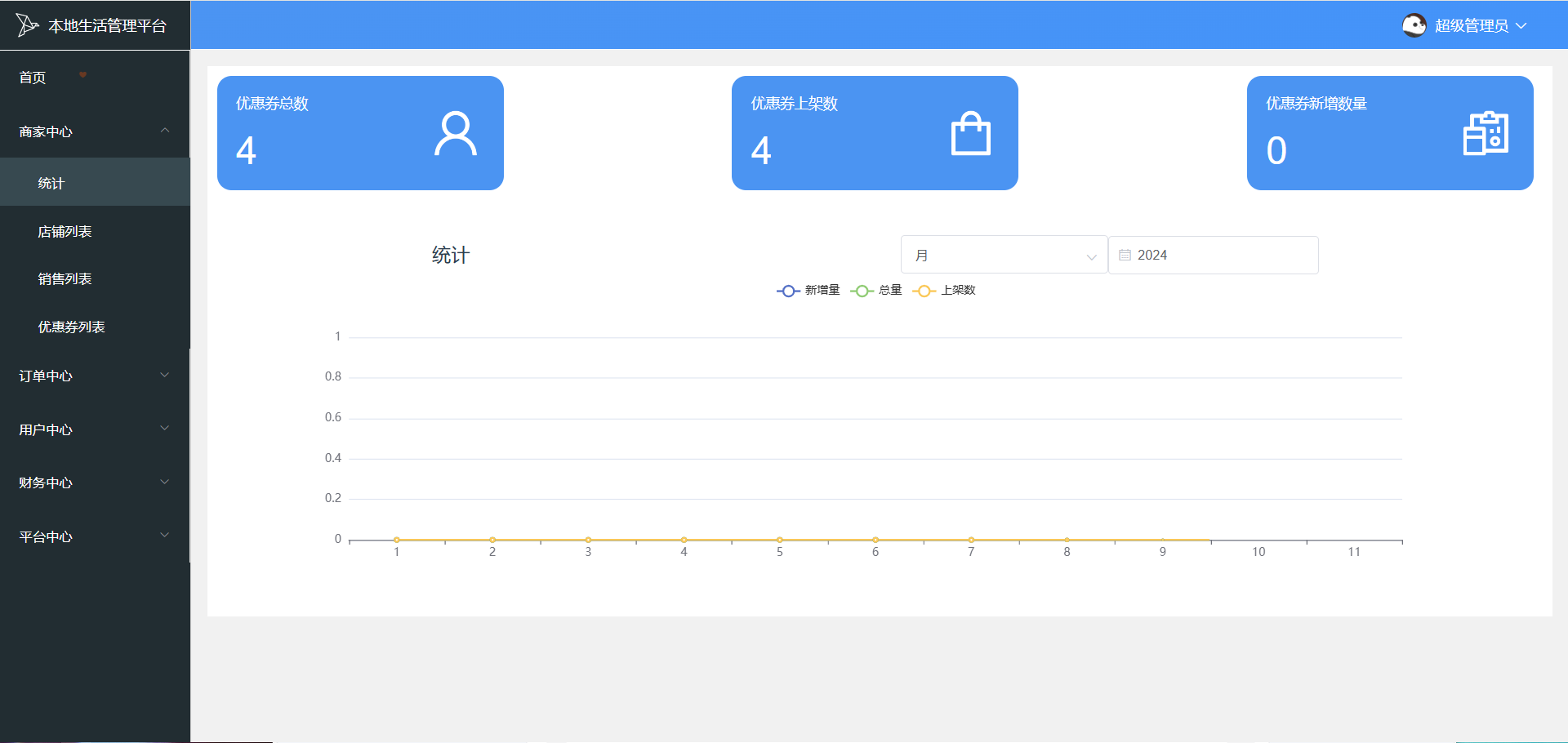Screen dimensions: 1568x743
Task: Click the 本地生活管理平台 title
Action: (107, 26)
